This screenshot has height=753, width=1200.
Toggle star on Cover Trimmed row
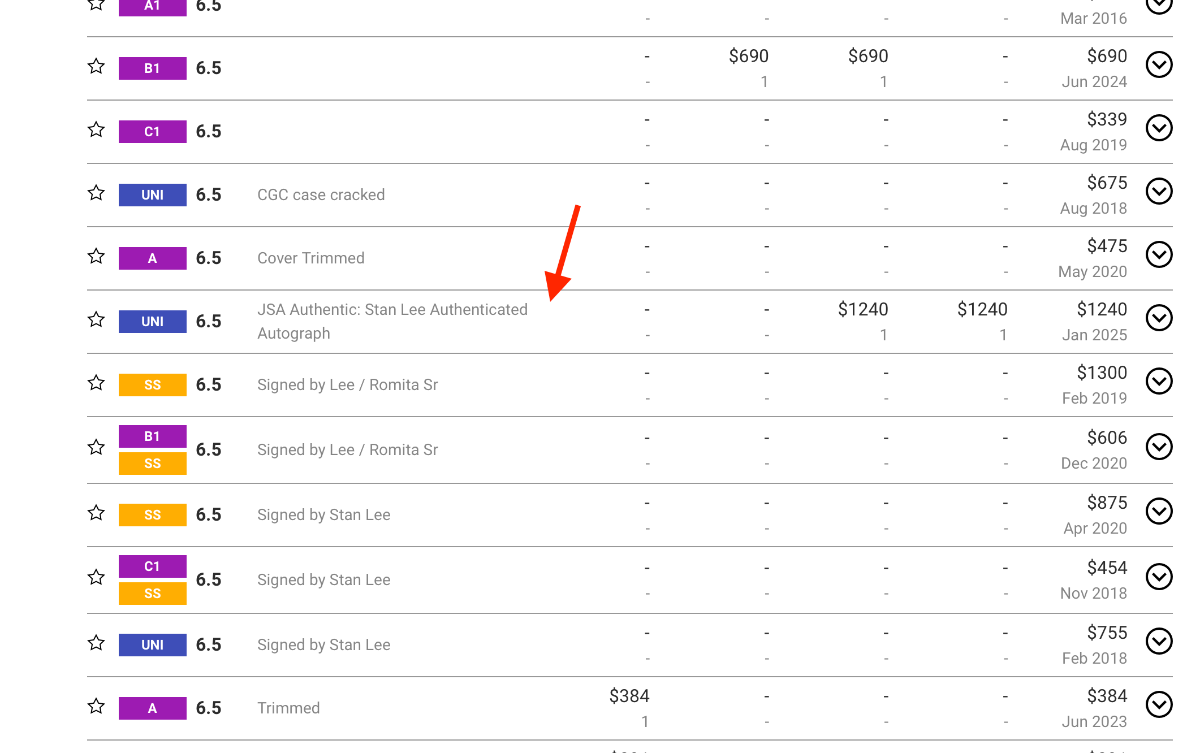tap(96, 257)
